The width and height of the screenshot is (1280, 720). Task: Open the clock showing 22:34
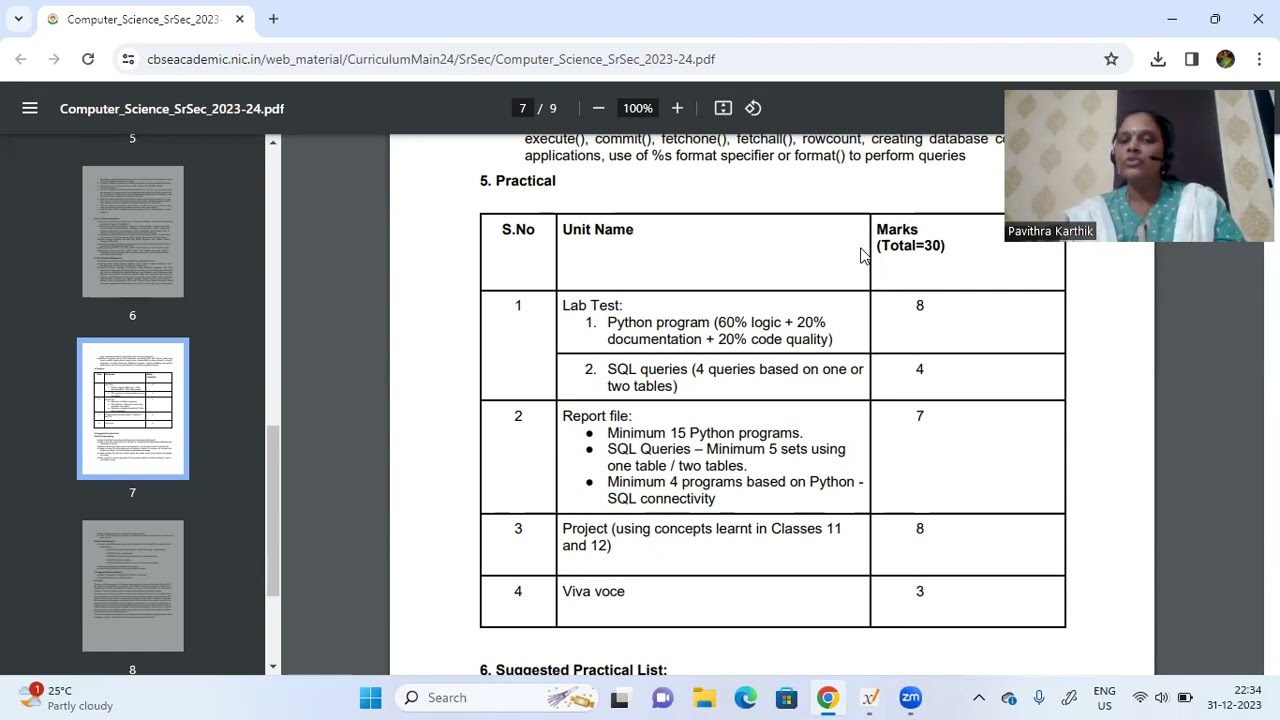coord(1234,697)
